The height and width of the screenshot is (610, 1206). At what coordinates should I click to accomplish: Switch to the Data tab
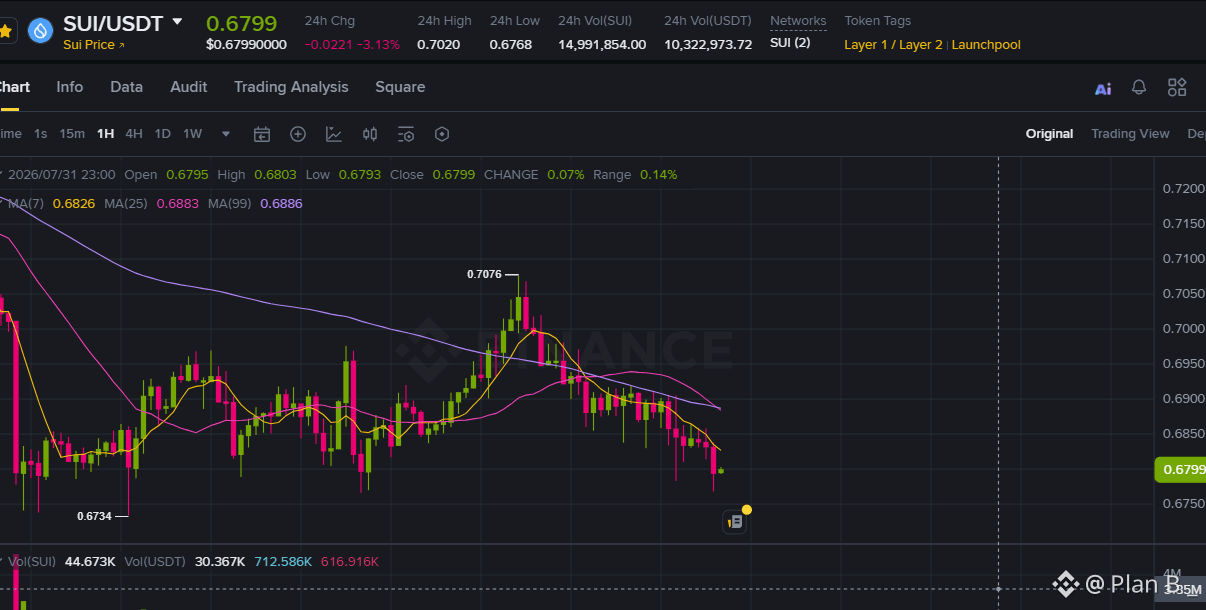127,87
